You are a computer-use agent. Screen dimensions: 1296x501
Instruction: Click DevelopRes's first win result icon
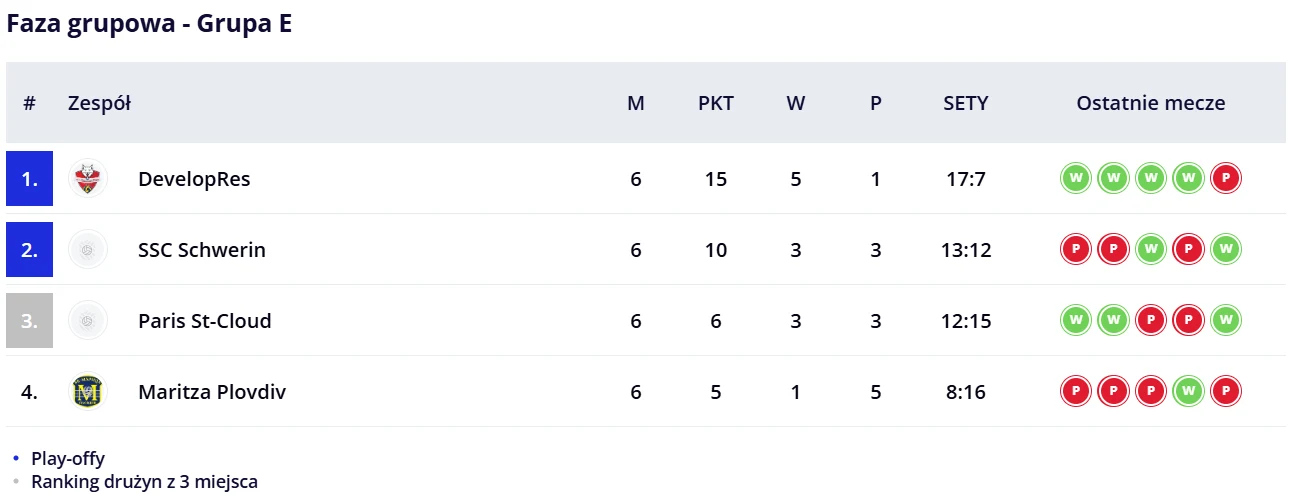tap(1076, 179)
